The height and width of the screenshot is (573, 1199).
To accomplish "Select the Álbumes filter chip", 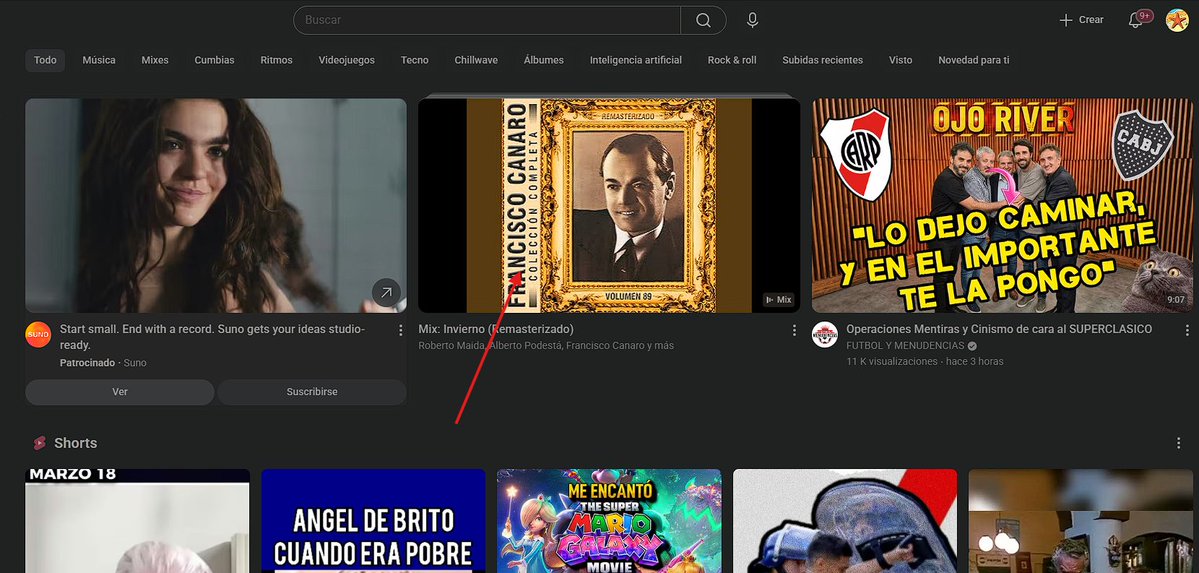I will point(544,60).
